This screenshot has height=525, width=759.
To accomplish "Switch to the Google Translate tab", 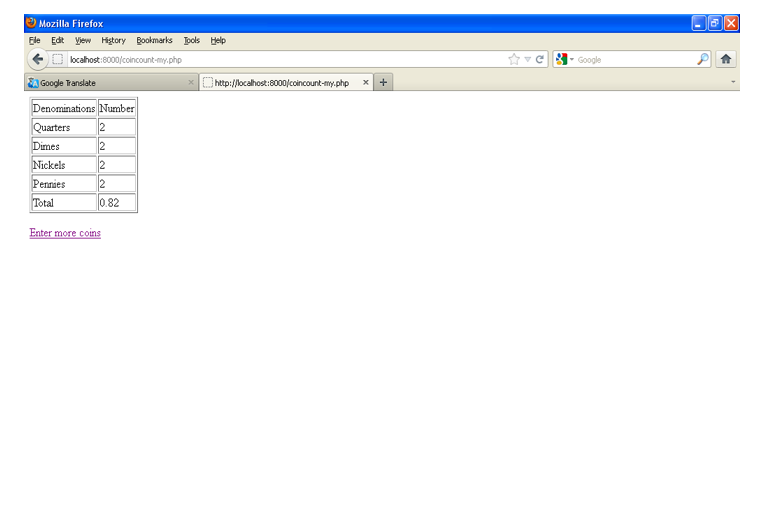I will pyautogui.click(x=111, y=82).
